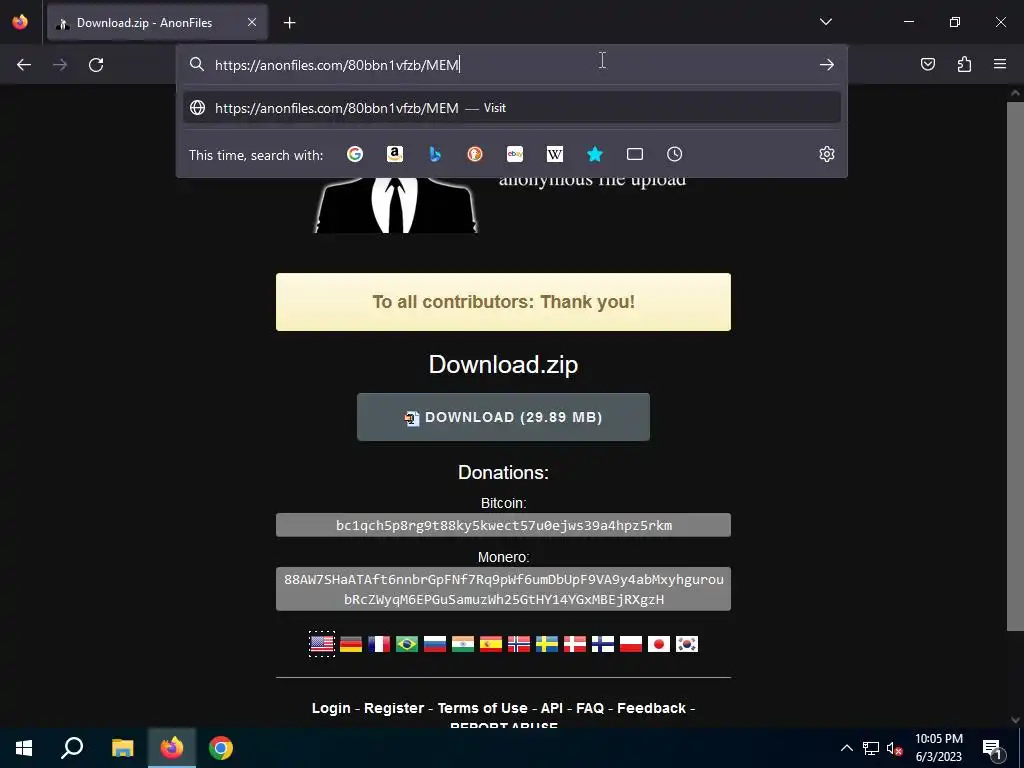
Task: Expand the list all tabs chevron
Action: 825,22
